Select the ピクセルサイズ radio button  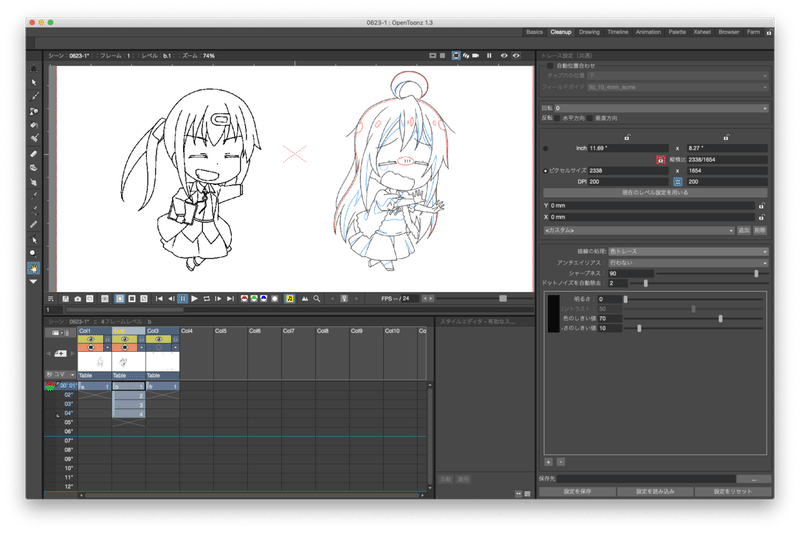[x=545, y=171]
